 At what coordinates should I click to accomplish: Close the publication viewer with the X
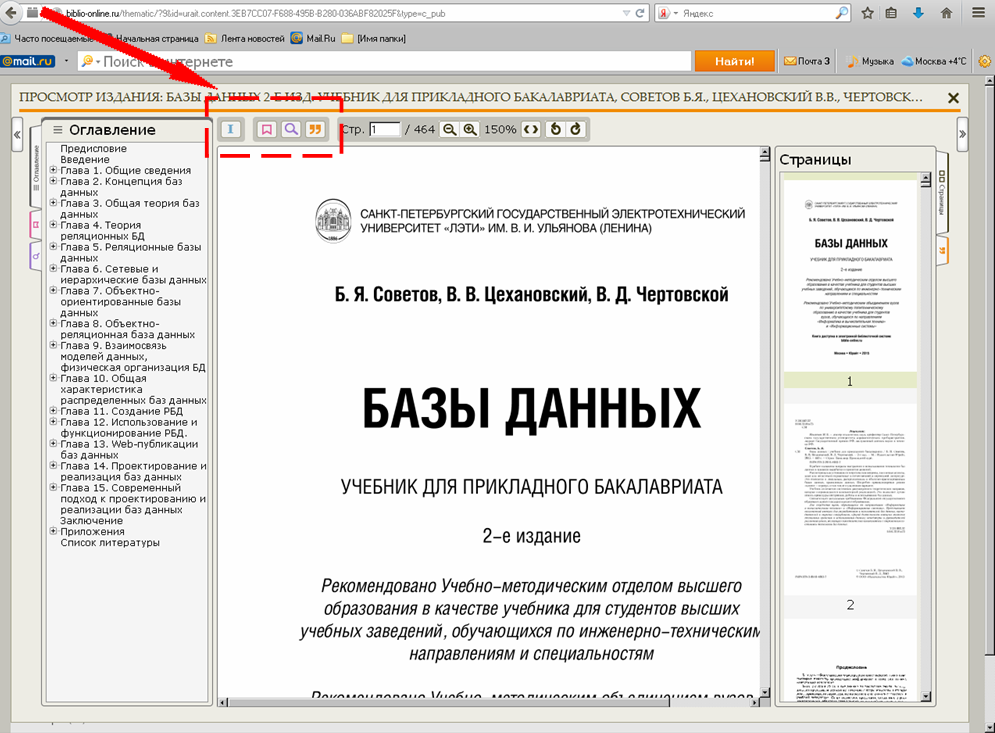(x=953, y=98)
